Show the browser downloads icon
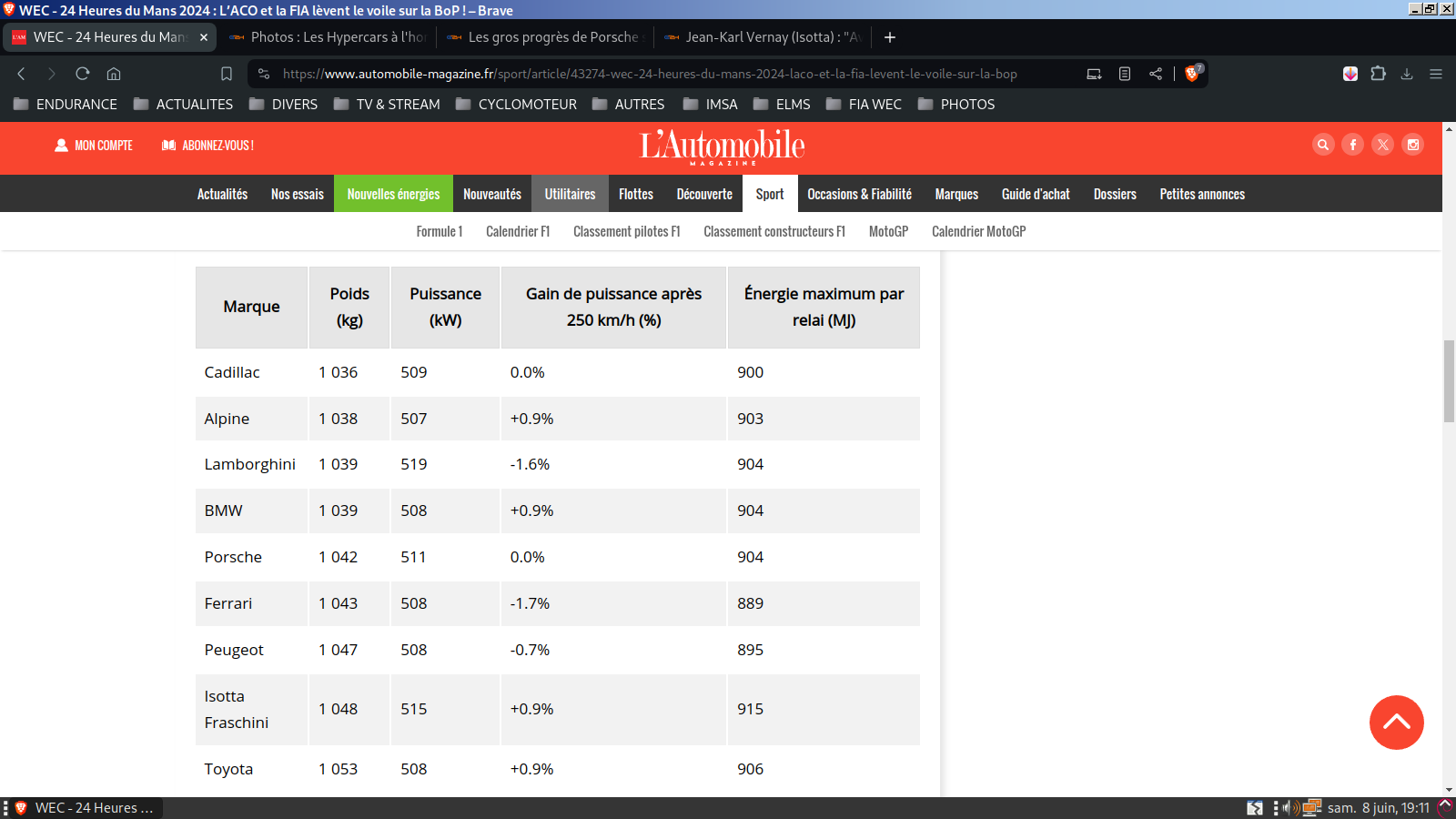The height and width of the screenshot is (819, 1456). tap(1407, 74)
